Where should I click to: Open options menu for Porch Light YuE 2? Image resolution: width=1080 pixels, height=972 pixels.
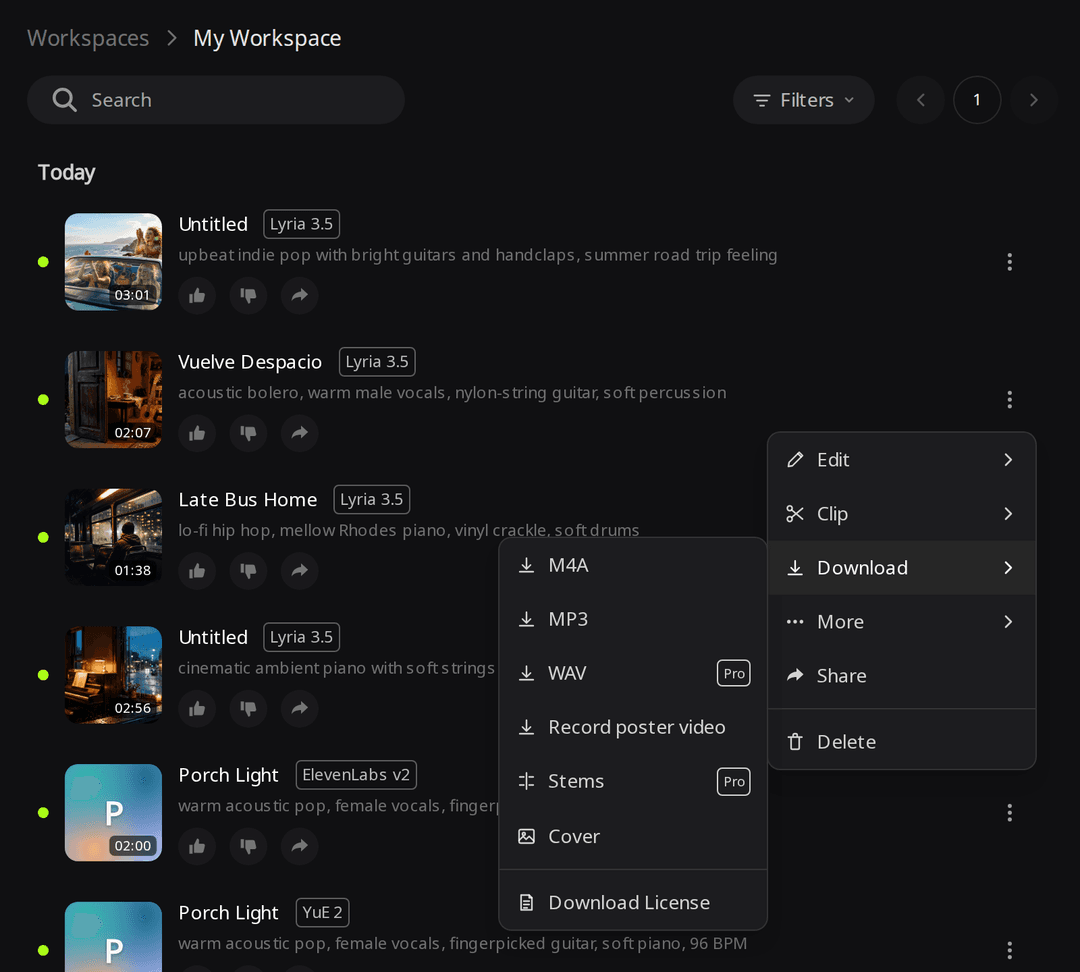(x=1010, y=951)
